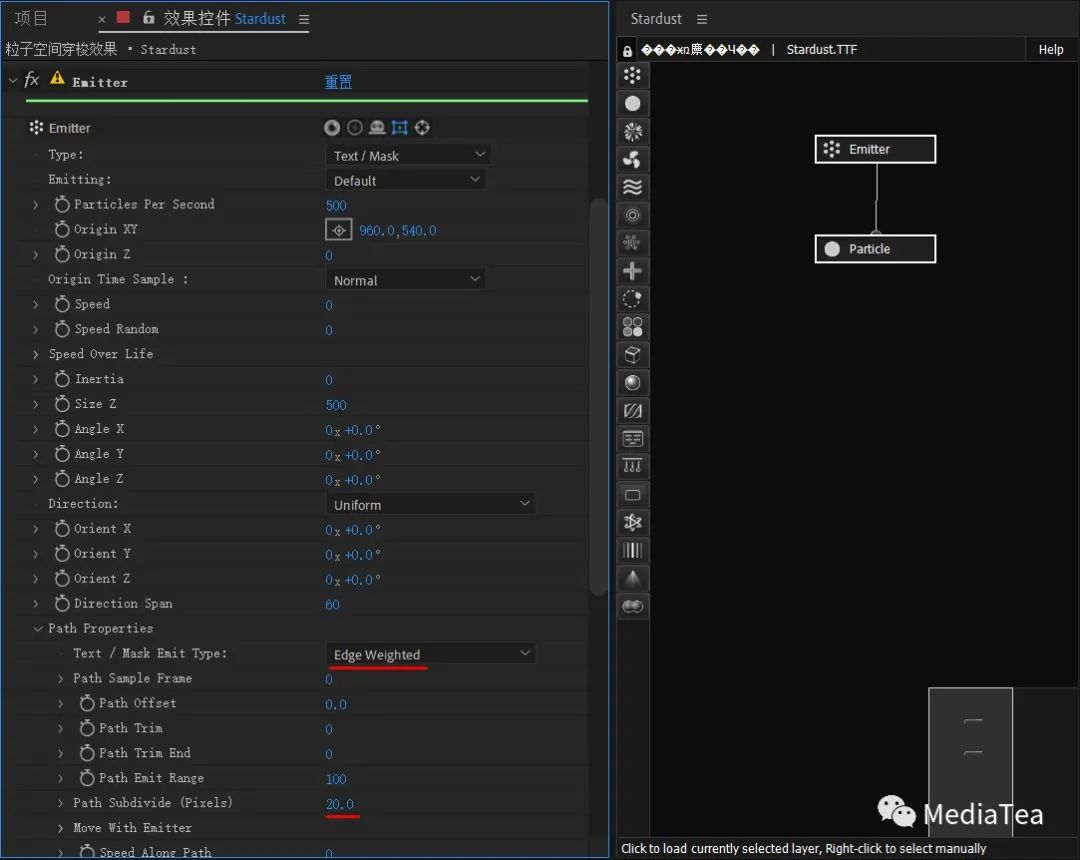Click the four-circles icon in Stardust toolbar
Viewport: 1080px width, 860px height.
tap(632, 326)
